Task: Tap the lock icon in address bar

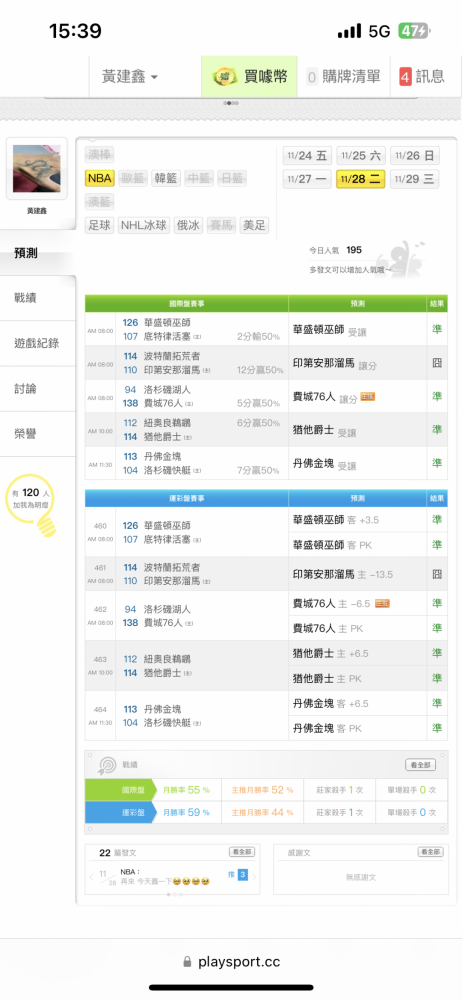Action: [187, 962]
